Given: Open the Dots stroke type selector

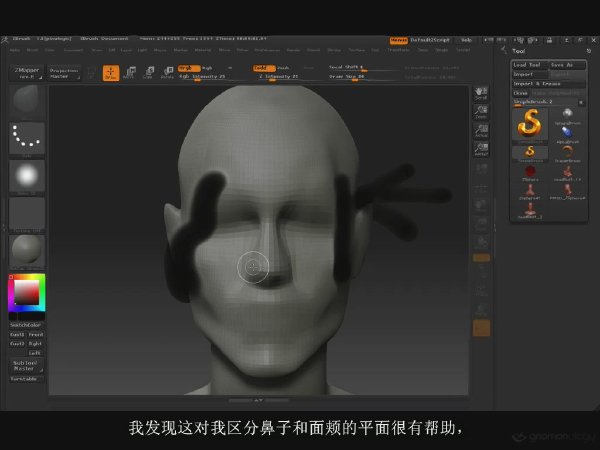Looking at the screenshot, I should pyautogui.click(x=27, y=139).
